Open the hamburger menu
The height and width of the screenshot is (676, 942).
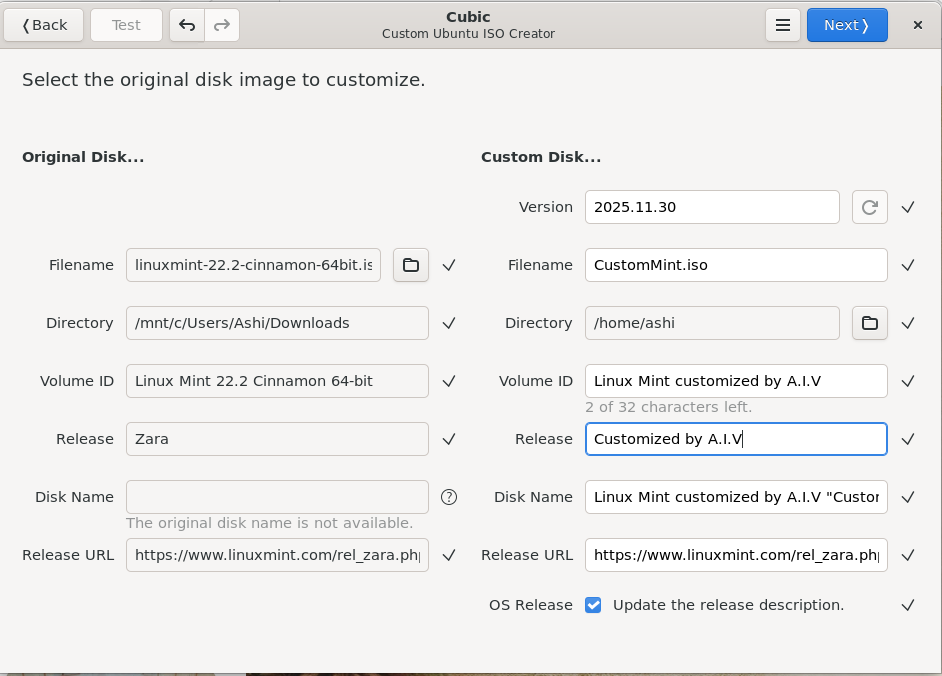[x=783, y=25]
